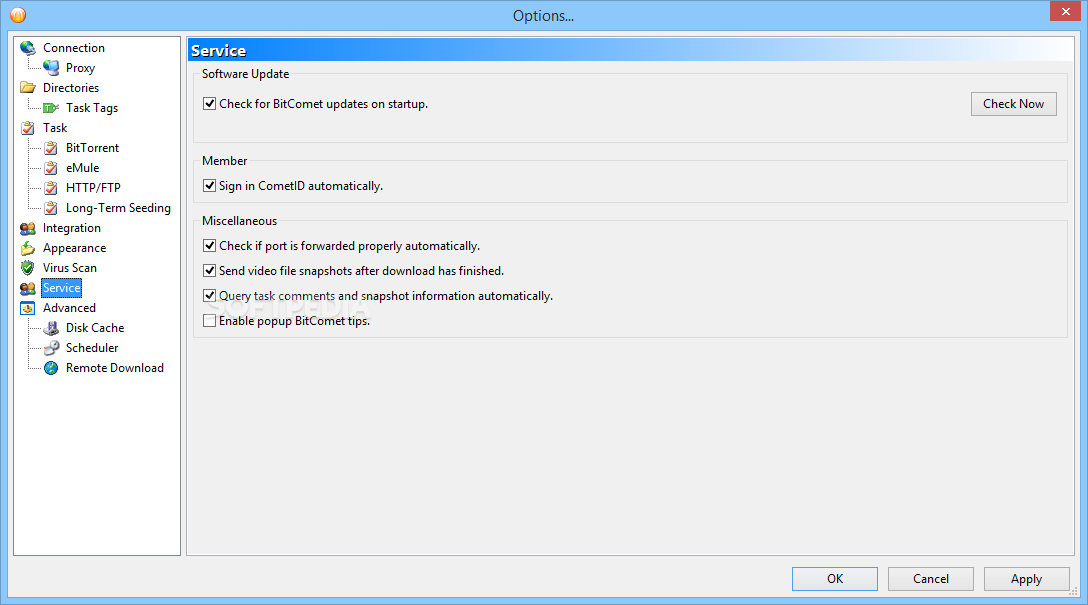
Task: Confirm with the OK button
Action: click(x=835, y=579)
